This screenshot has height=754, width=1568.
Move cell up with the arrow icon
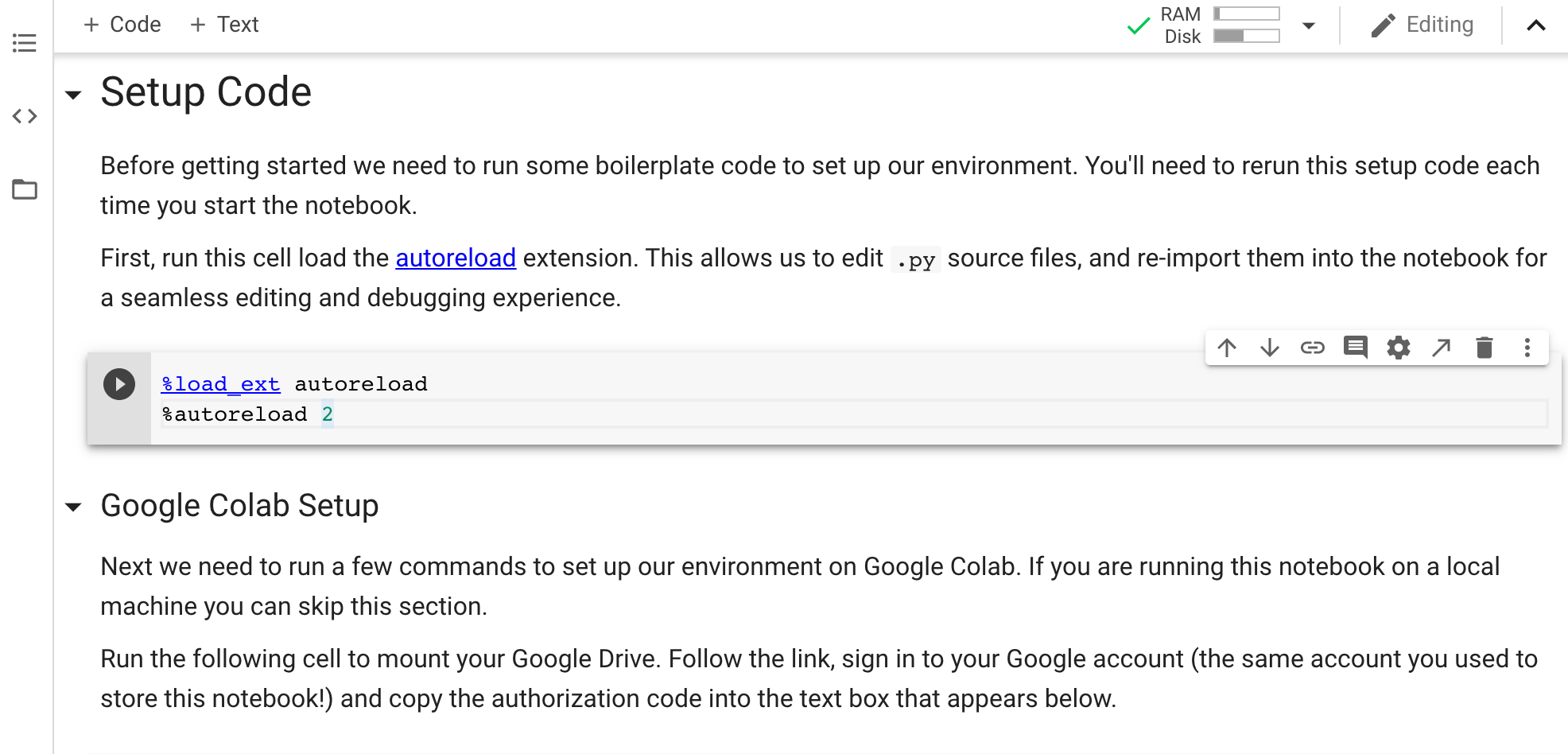click(x=1227, y=348)
